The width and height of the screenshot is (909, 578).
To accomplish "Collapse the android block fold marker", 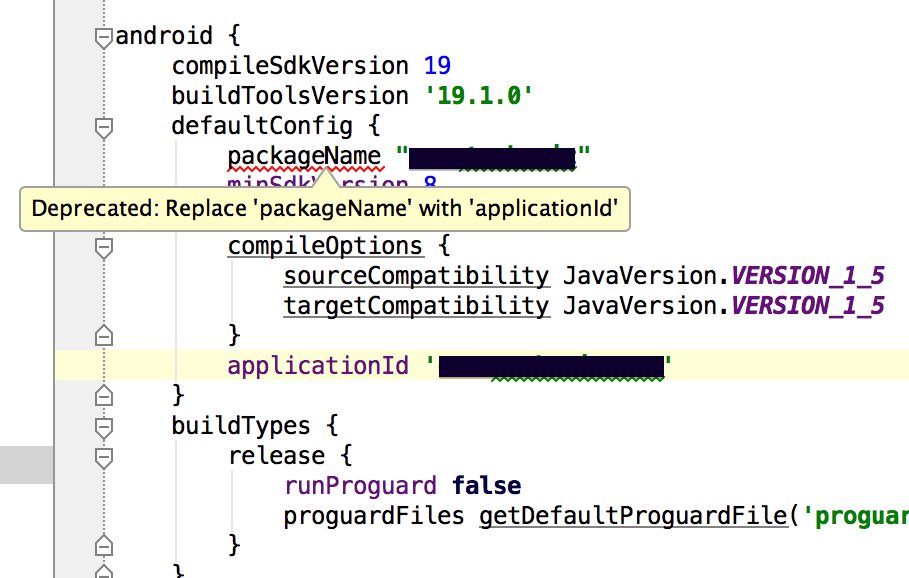I will point(103,38).
